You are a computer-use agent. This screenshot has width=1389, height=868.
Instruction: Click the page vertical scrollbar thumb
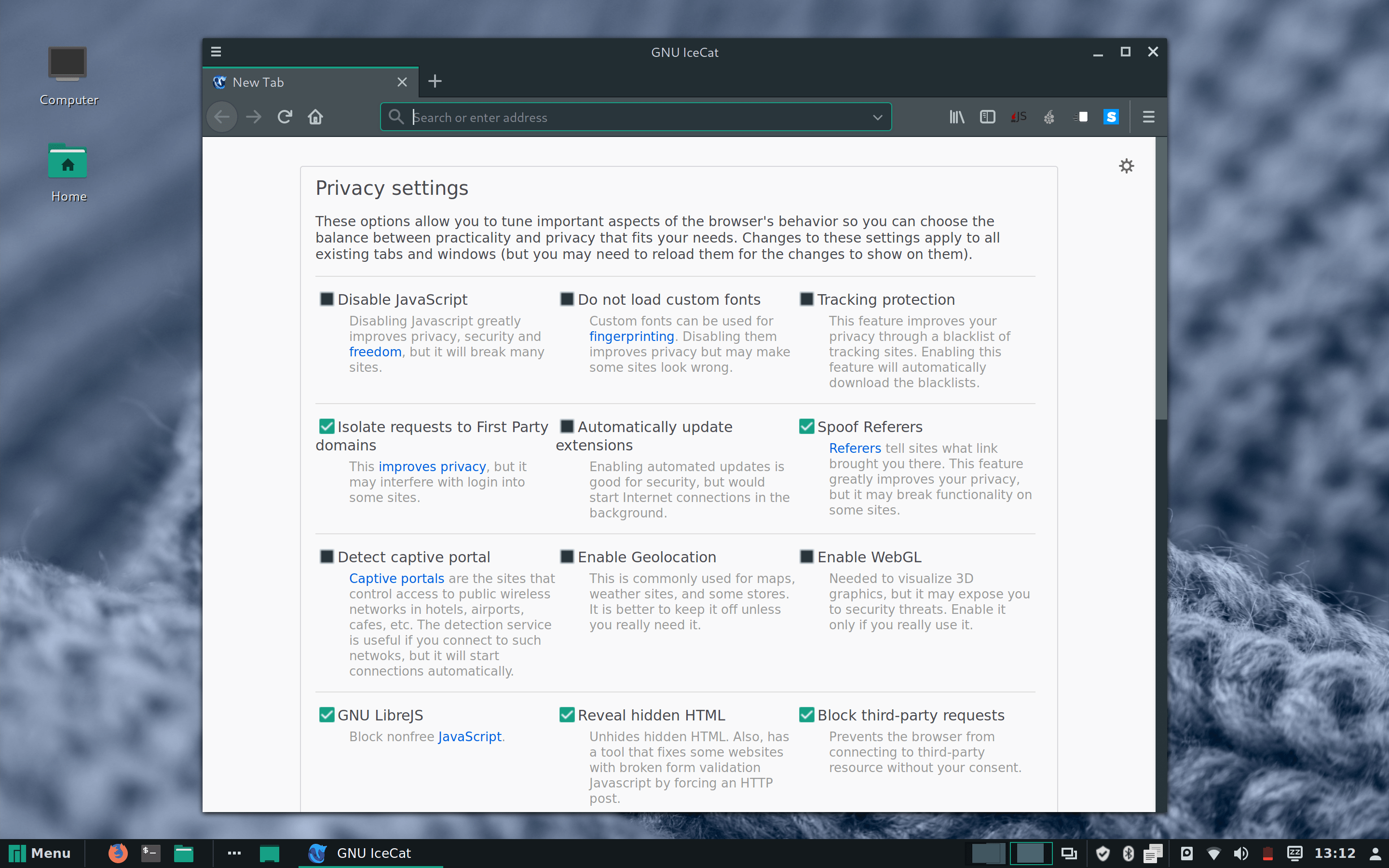coord(1161,278)
